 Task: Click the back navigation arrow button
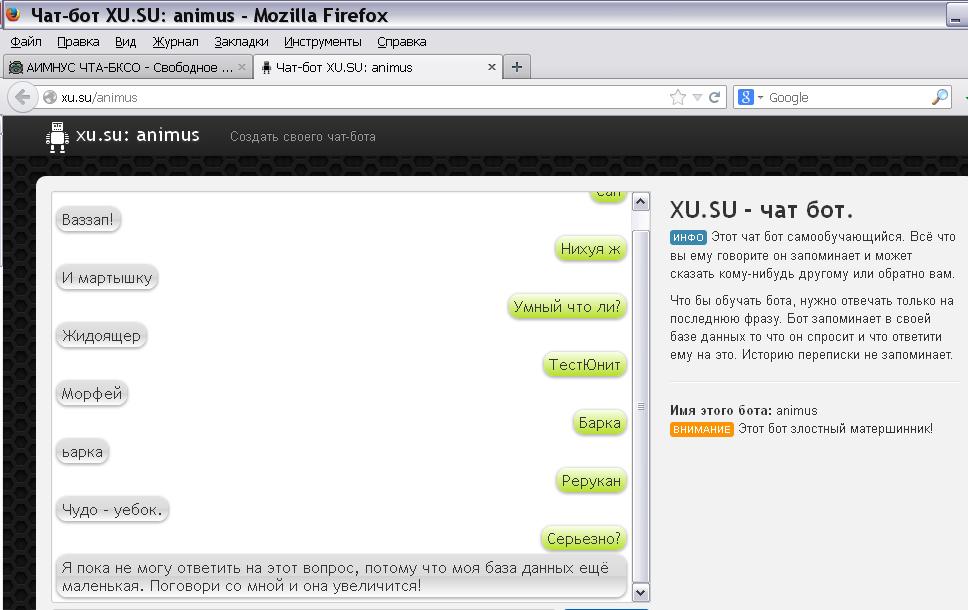pyautogui.click(x=23, y=98)
